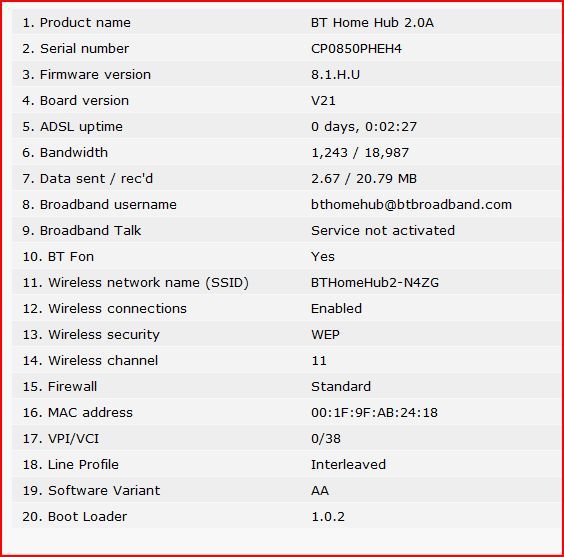The image size is (564, 557).
Task: Click firmware version value 8.1.H.U
Action: pos(335,74)
